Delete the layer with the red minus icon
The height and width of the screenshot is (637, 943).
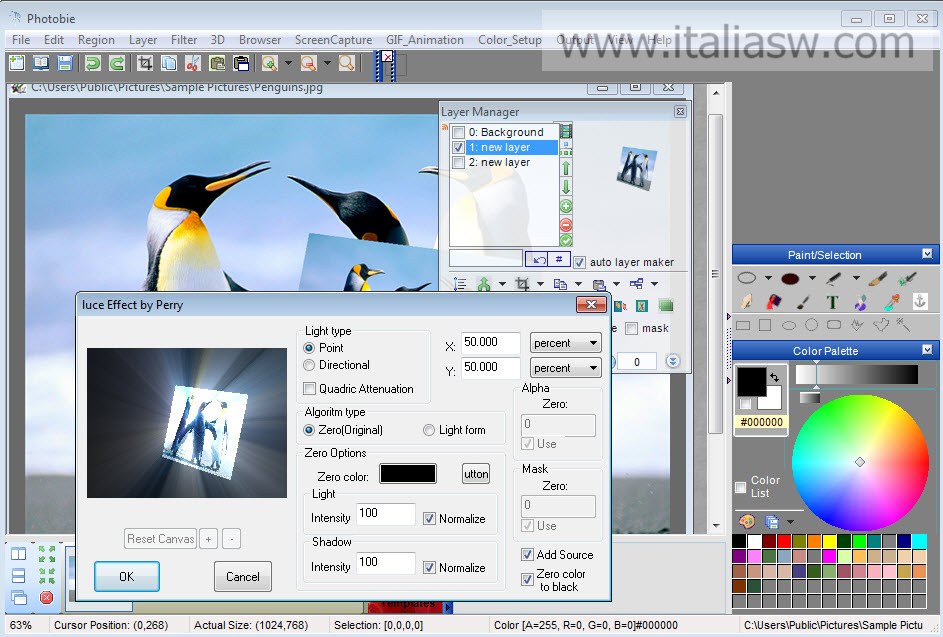pos(566,225)
